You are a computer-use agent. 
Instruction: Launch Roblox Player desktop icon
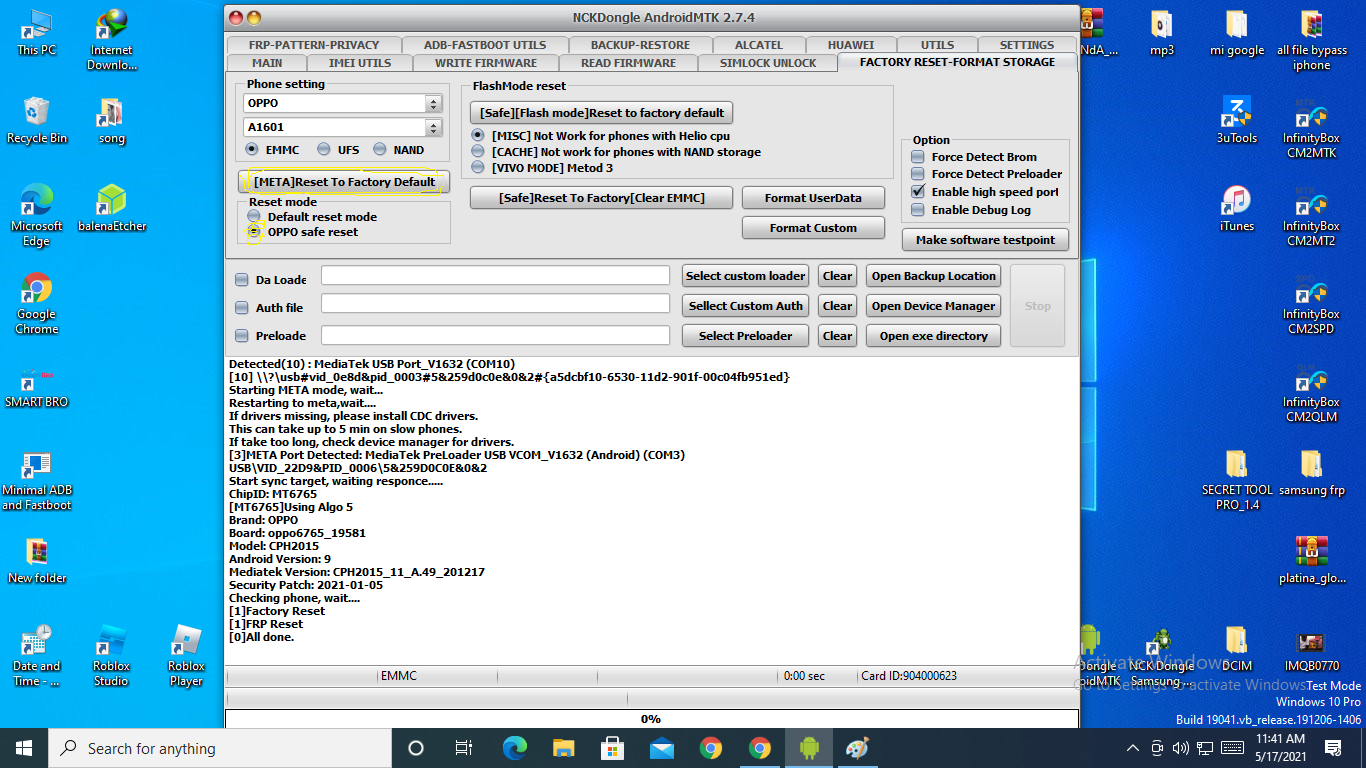[x=186, y=656]
